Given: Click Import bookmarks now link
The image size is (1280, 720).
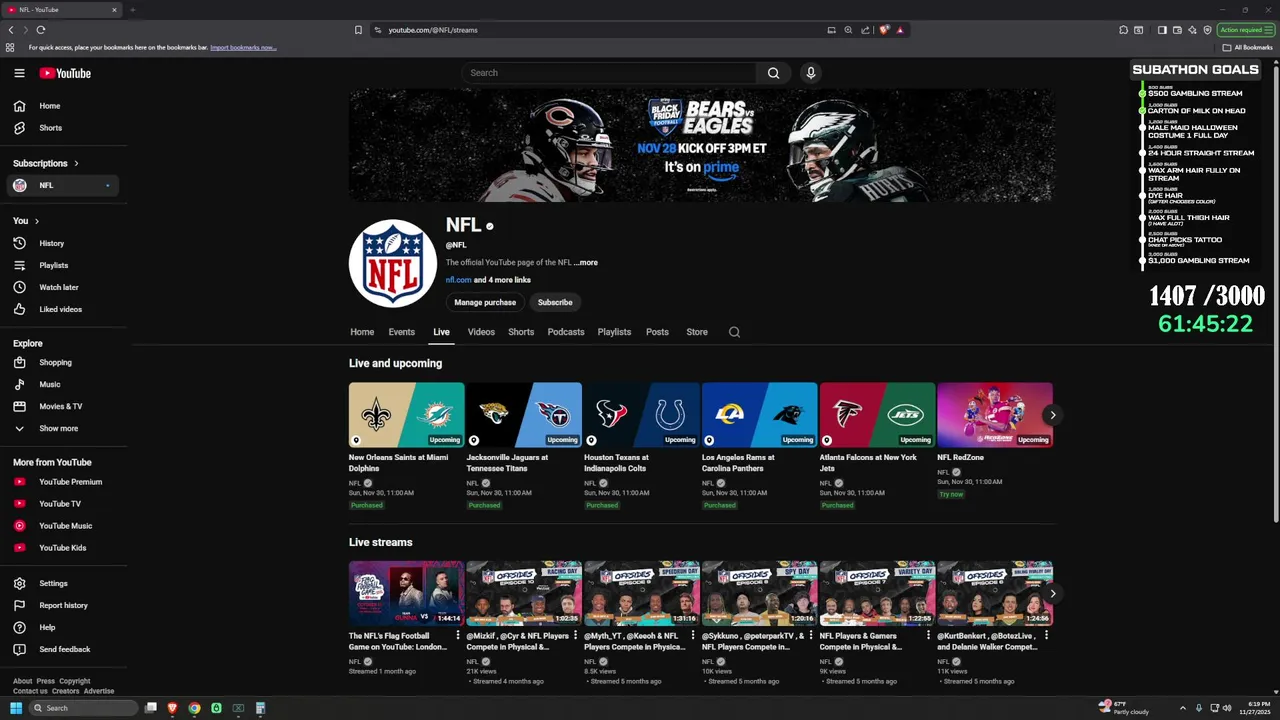Looking at the screenshot, I should [243, 48].
